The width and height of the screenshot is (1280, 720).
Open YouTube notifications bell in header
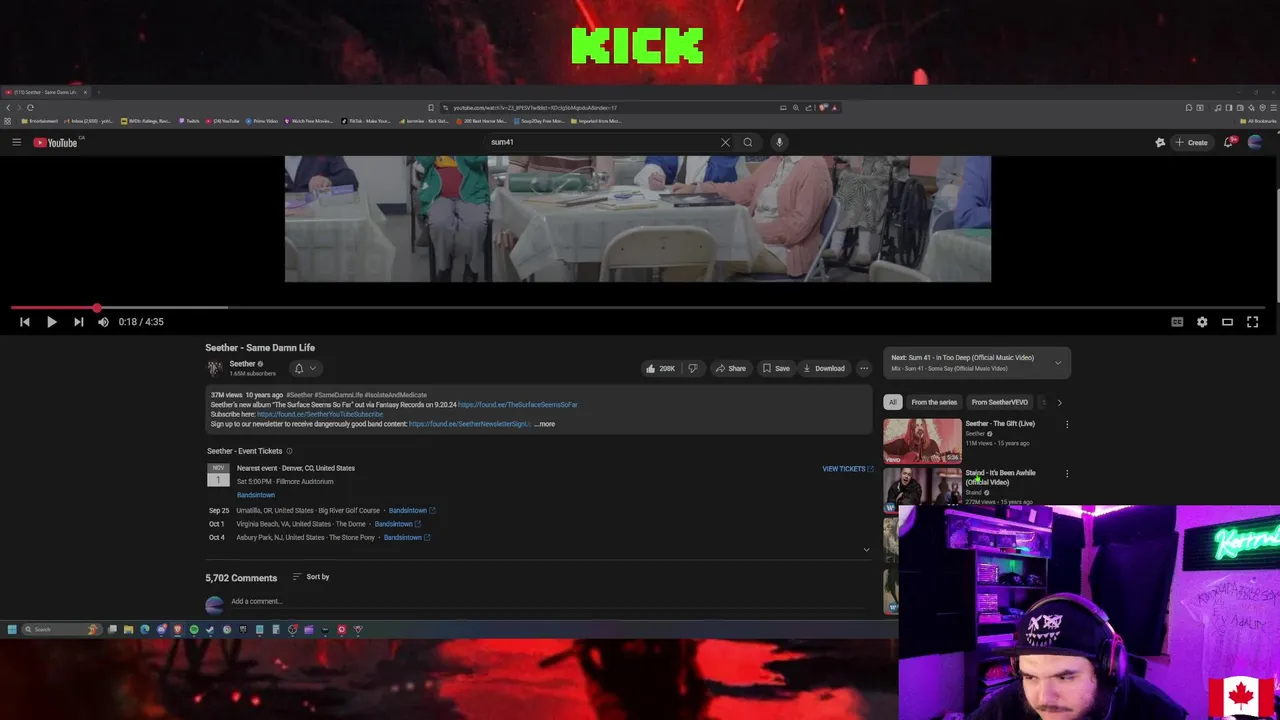(1229, 142)
